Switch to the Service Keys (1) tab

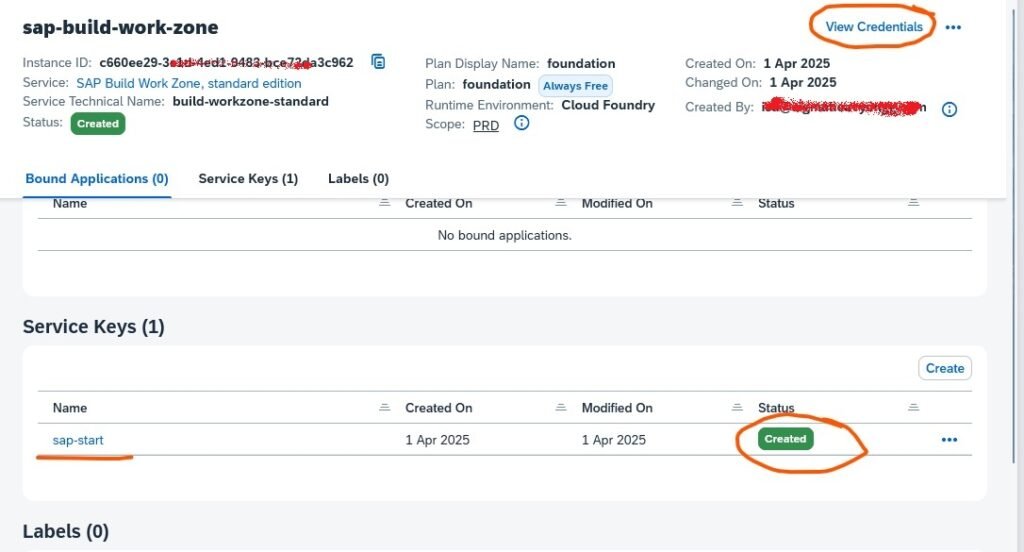tap(248, 179)
